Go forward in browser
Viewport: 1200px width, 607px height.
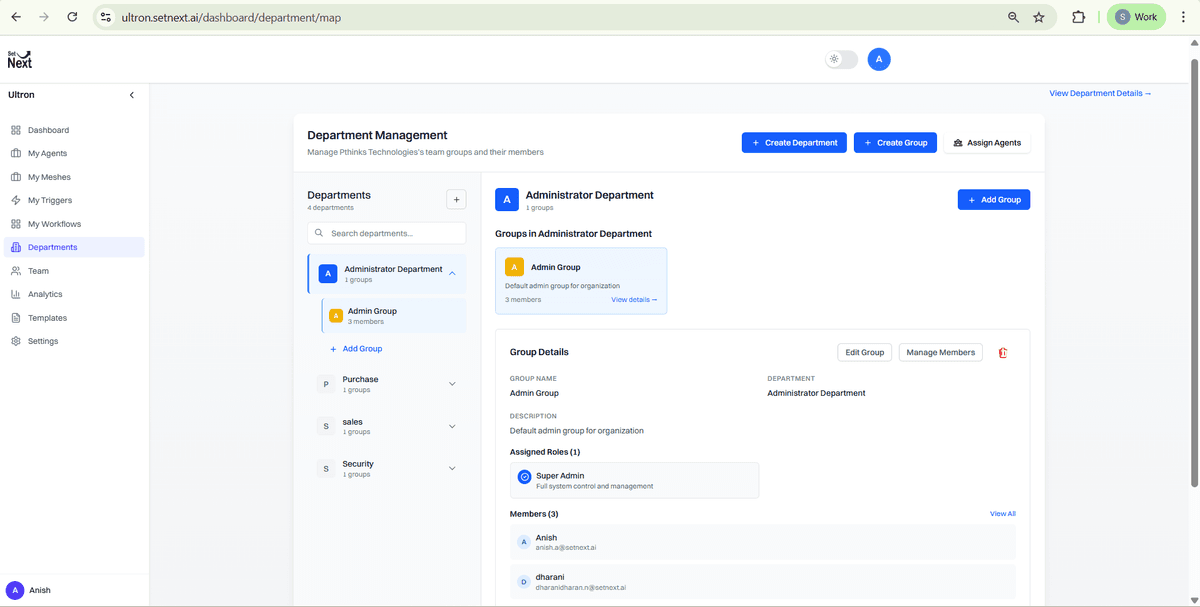tap(44, 17)
